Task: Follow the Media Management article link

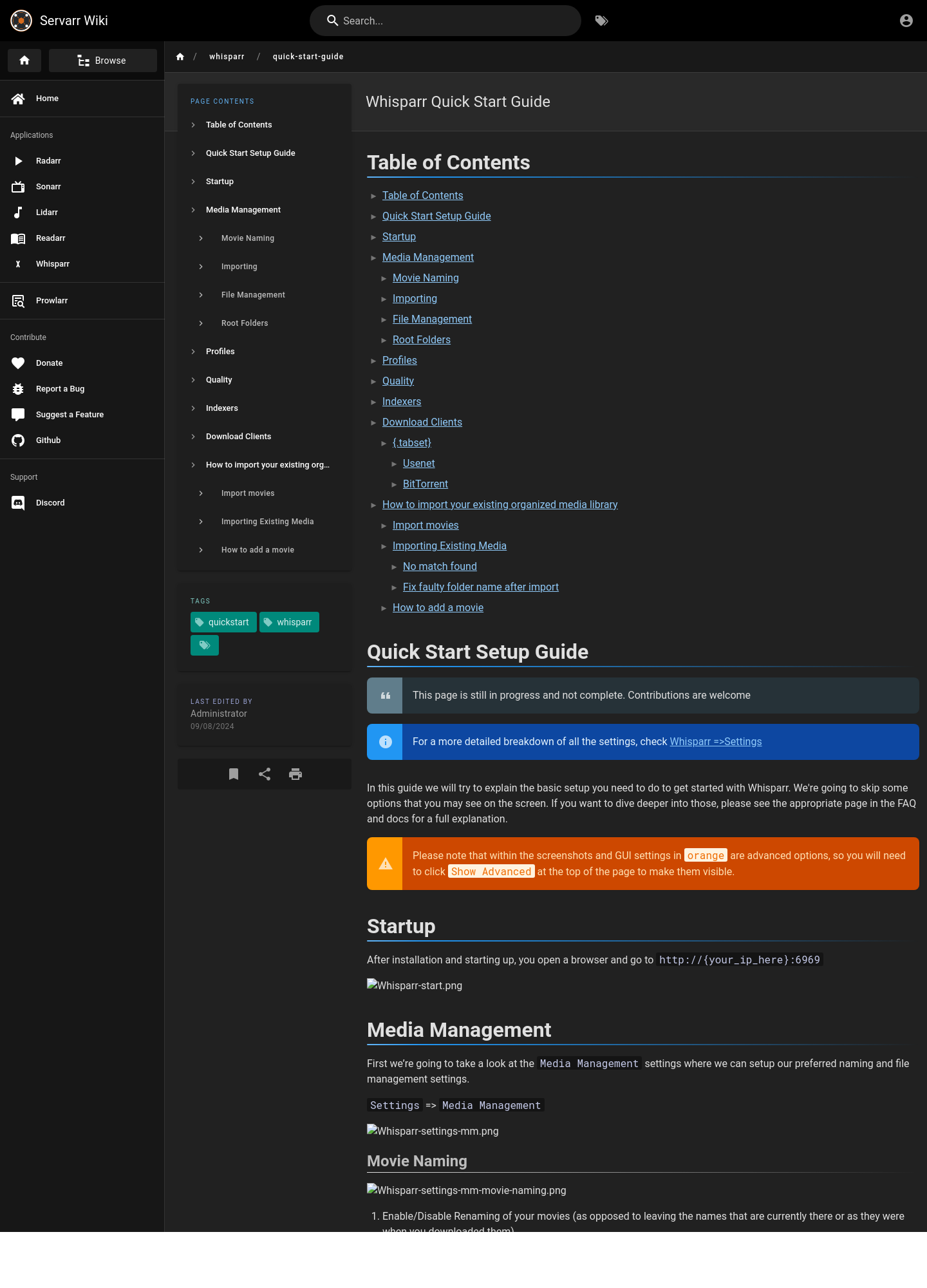Action: click(428, 258)
